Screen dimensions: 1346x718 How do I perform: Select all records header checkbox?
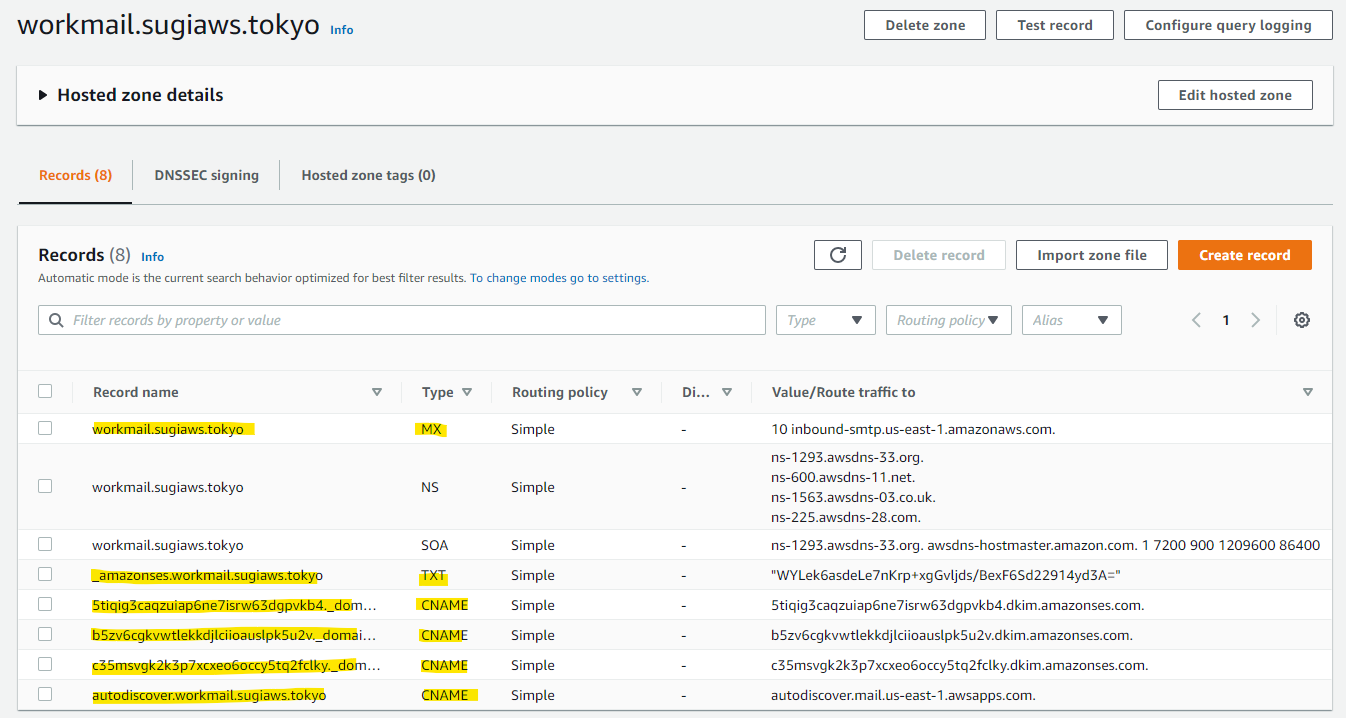[x=45, y=391]
